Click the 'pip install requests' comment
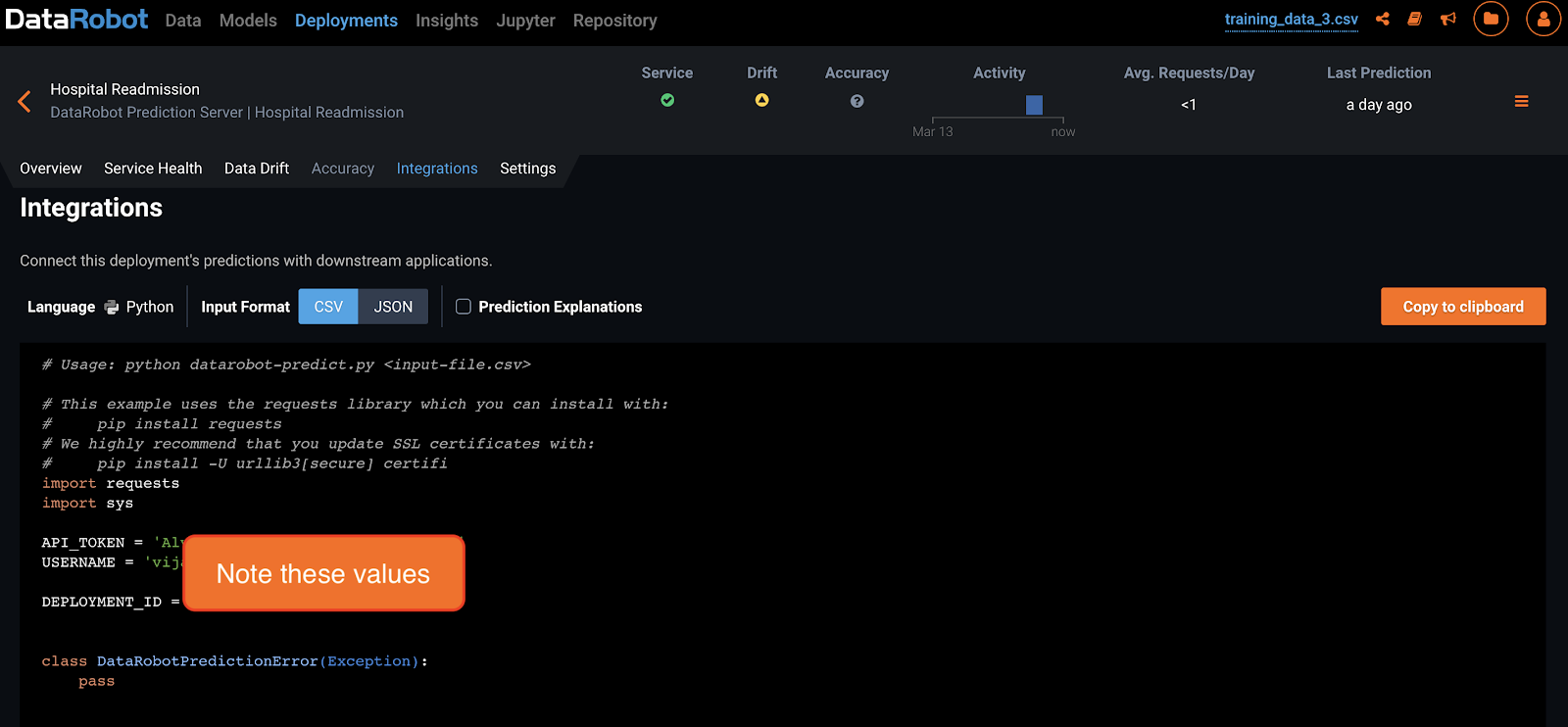This screenshot has height=727, width=1568. pyautogui.click(x=162, y=424)
